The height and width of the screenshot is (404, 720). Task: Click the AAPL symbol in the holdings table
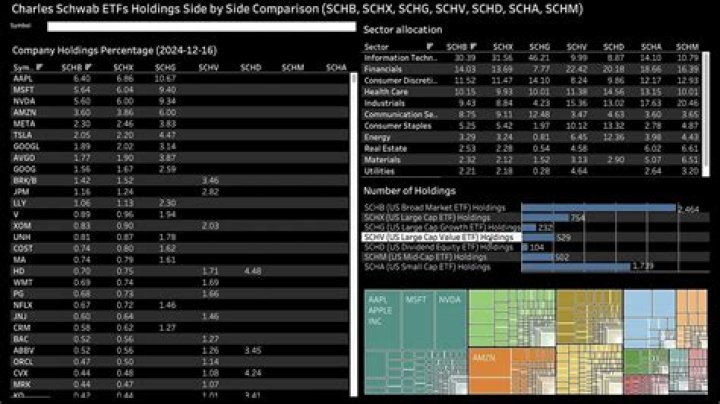click(x=23, y=79)
